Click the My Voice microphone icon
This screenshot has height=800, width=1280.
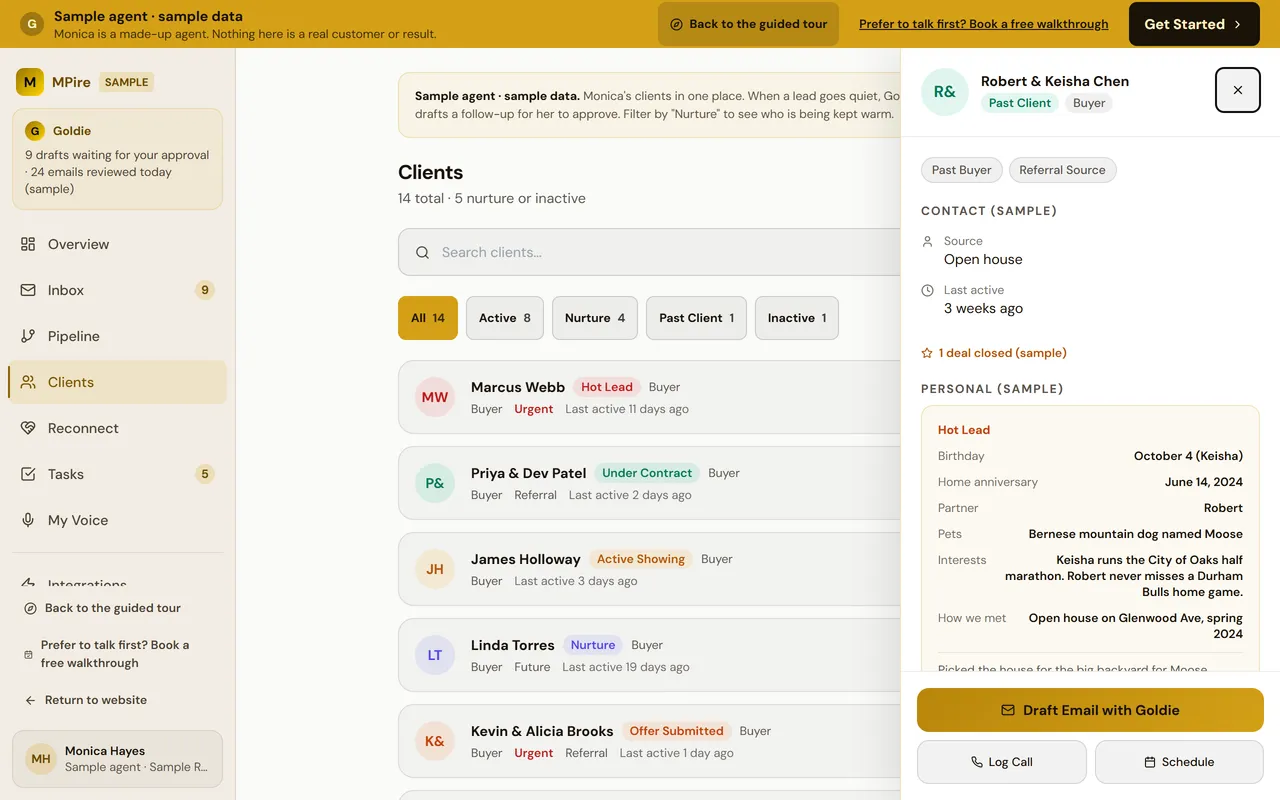click(28, 520)
